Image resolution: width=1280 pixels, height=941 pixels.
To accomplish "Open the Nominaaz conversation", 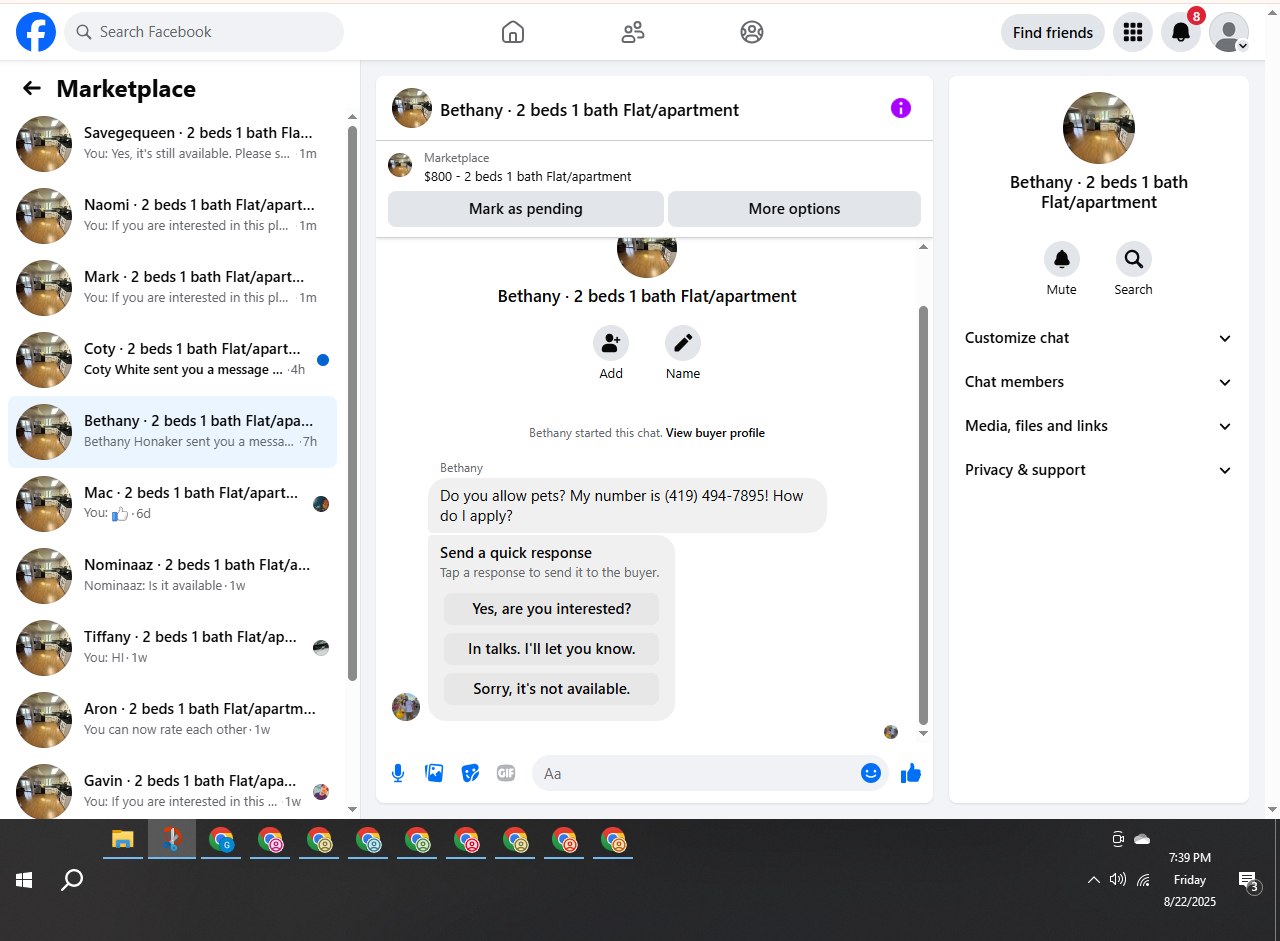I will [172, 576].
